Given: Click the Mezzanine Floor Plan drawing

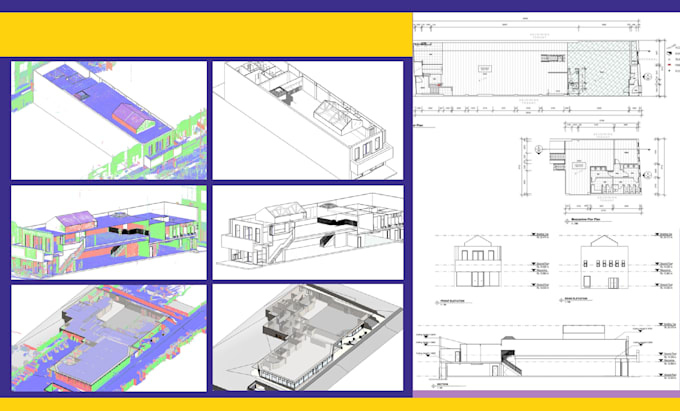Looking at the screenshot, I should pos(602,166).
